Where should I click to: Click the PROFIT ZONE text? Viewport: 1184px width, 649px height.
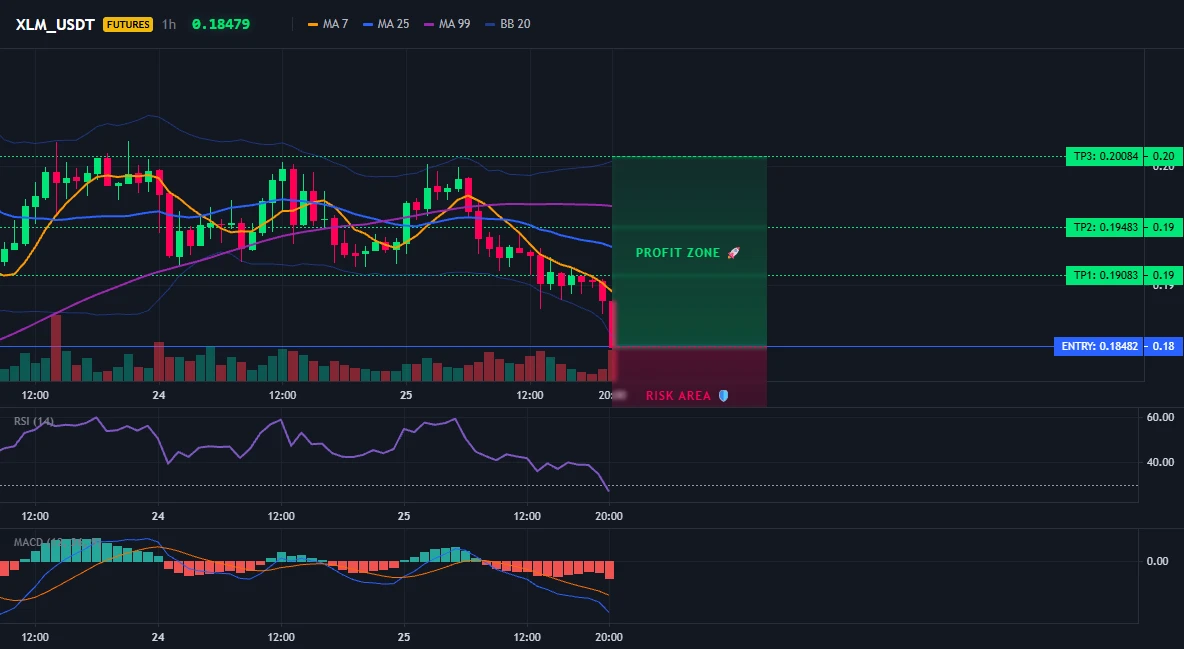tap(677, 253)
